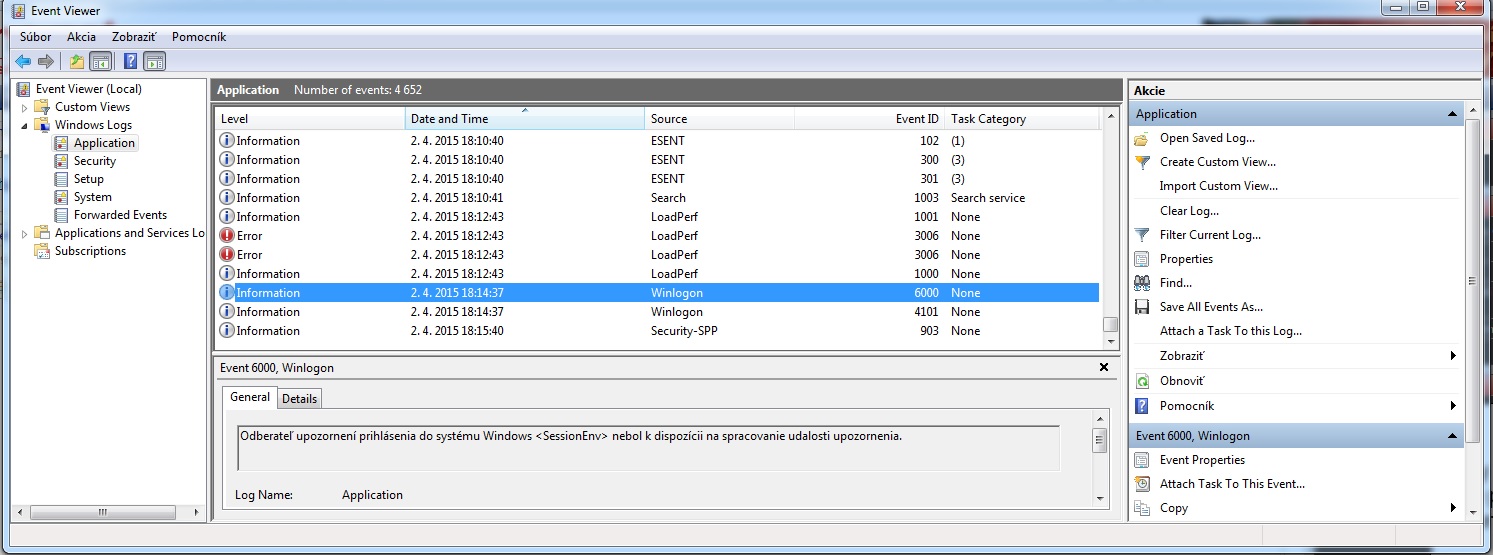Image resolution: width=1493 pixels, height=555 pixels.
Task: Switch to the Details tab
Action: (x=299, y=399)
